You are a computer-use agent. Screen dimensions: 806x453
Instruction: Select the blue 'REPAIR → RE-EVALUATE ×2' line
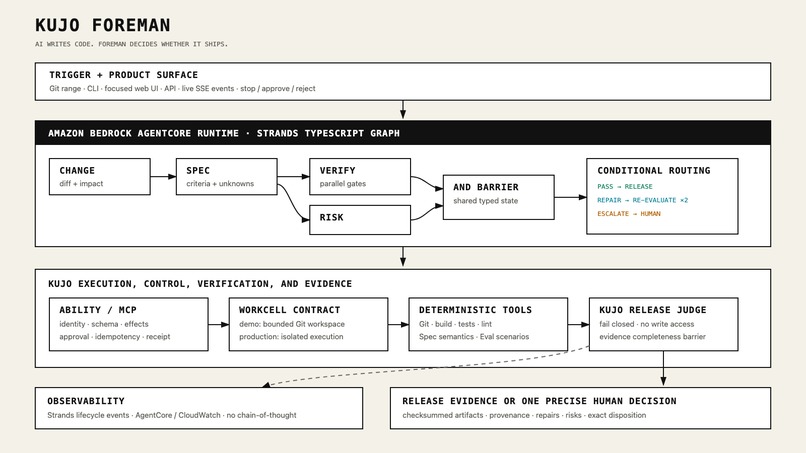(643, 200)
